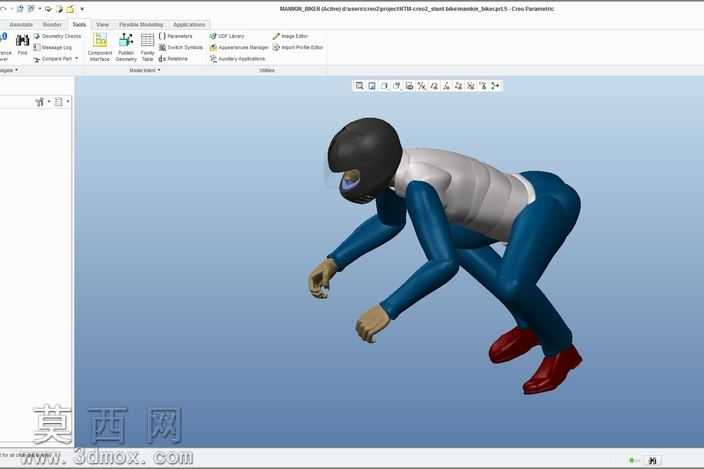Screen dimensions: 704x469
Task: Open the Component Interface tool
Action: 100,47
